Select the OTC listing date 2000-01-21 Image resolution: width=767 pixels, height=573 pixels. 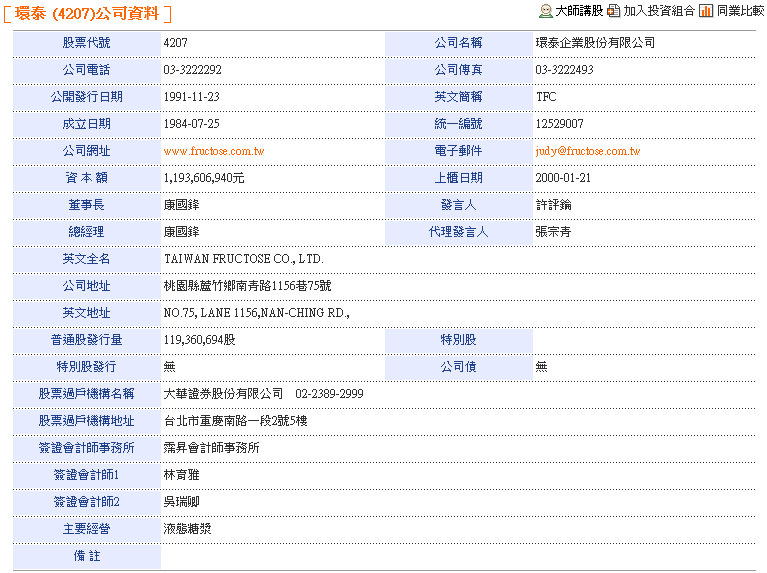(x=563, y=178)
